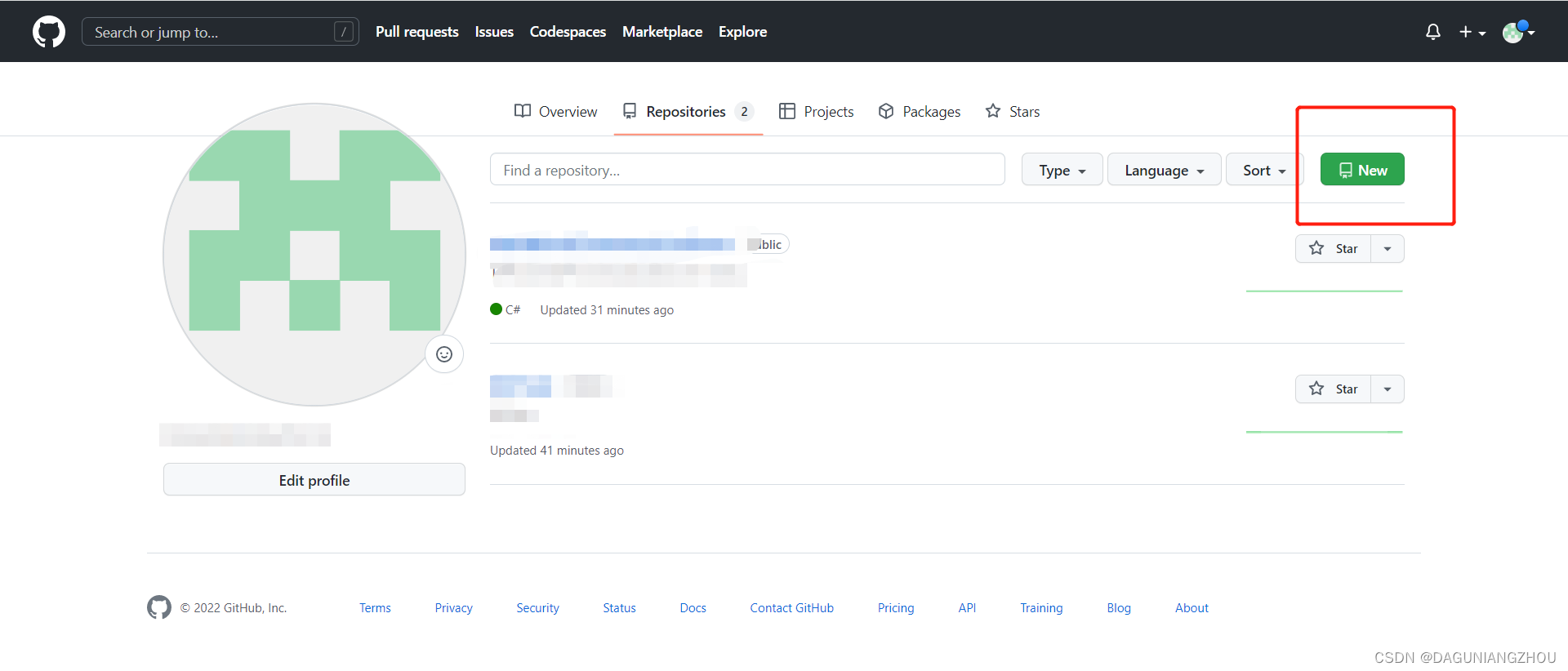Open the plus create-new menu

(x=1472, y=32)
